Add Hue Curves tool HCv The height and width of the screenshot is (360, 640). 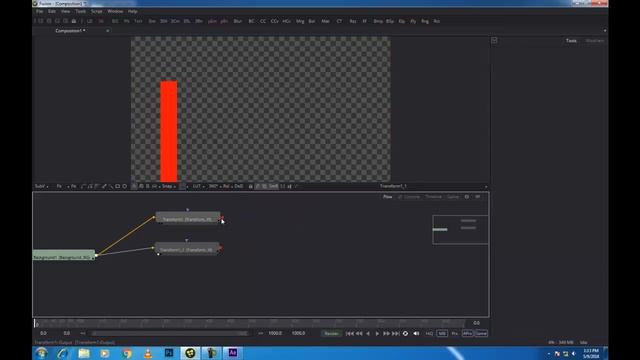[x=286, y=21]
